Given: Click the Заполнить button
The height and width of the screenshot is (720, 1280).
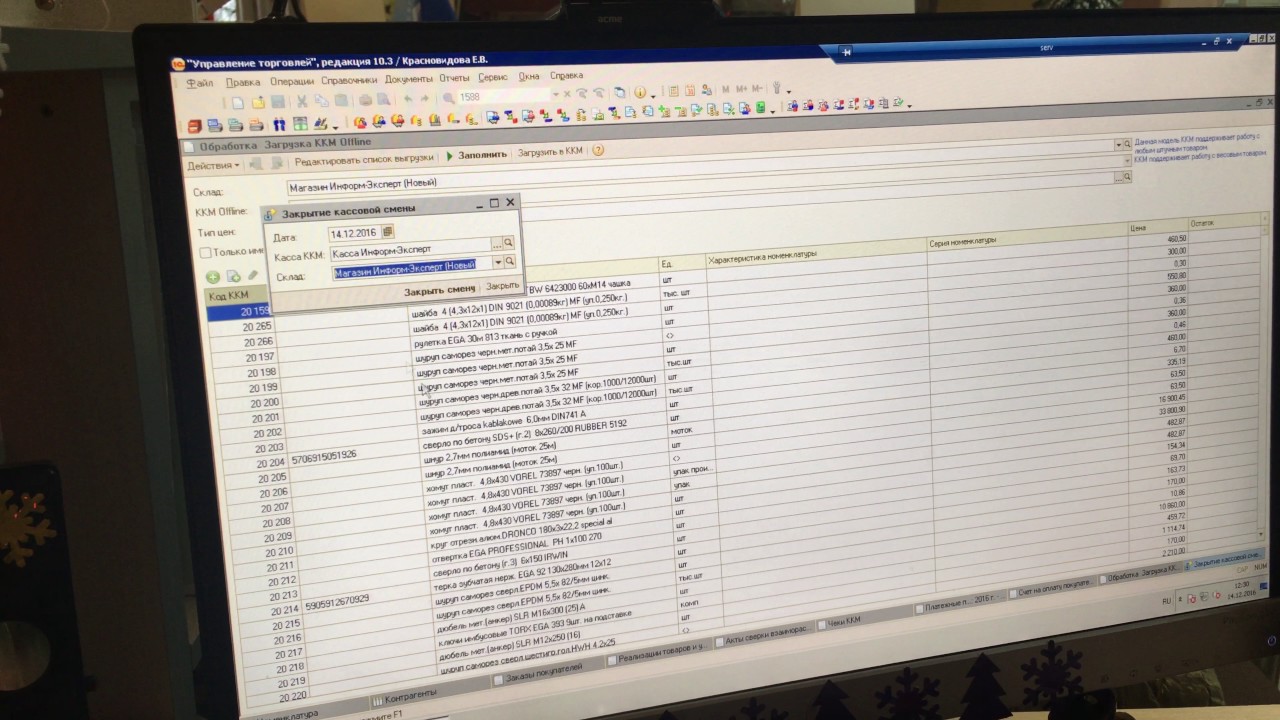Looking at the screenshot, I should (x=476, y=155).
